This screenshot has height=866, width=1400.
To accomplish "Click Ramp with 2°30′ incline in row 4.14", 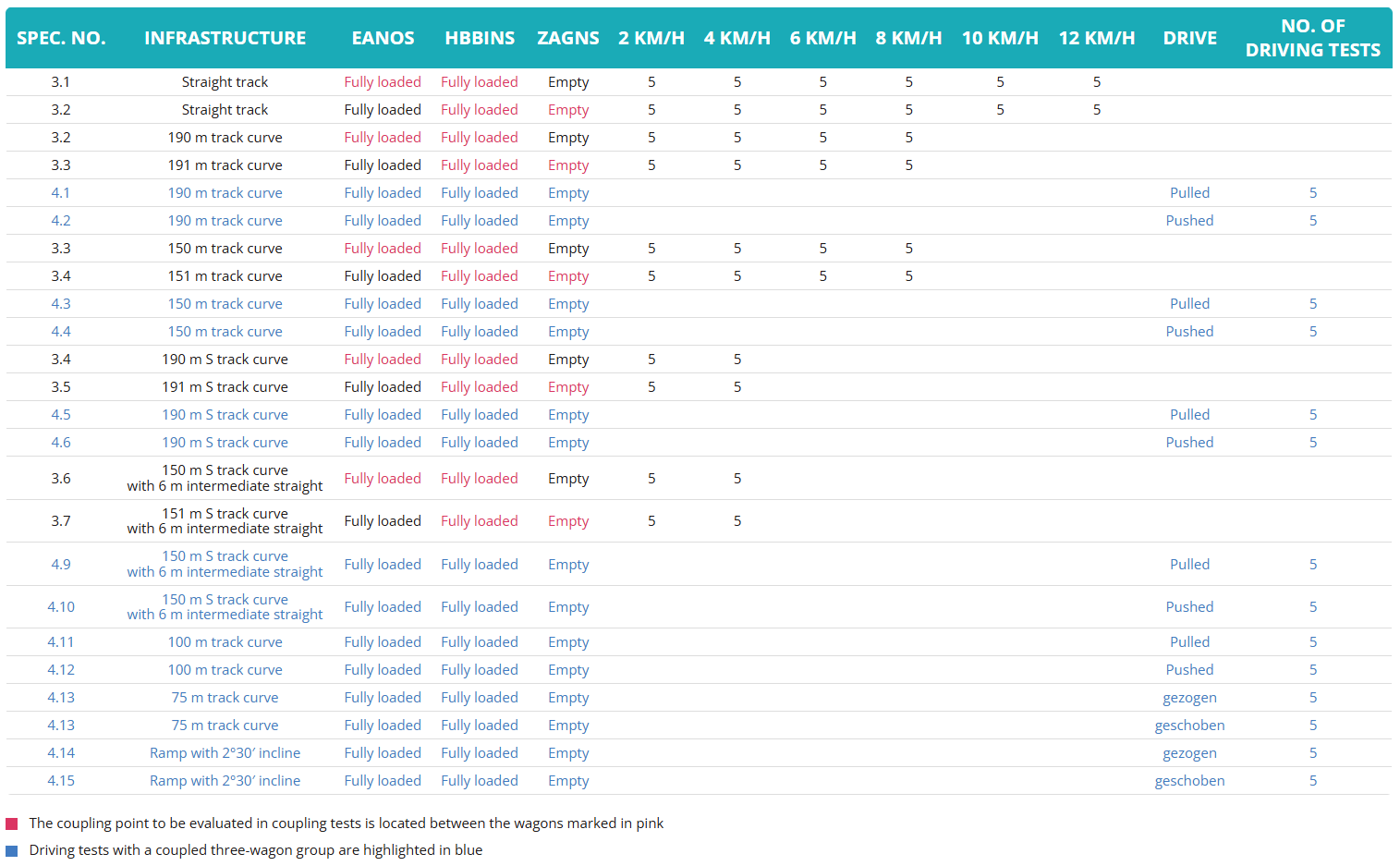I will click(x=225, y=753).
